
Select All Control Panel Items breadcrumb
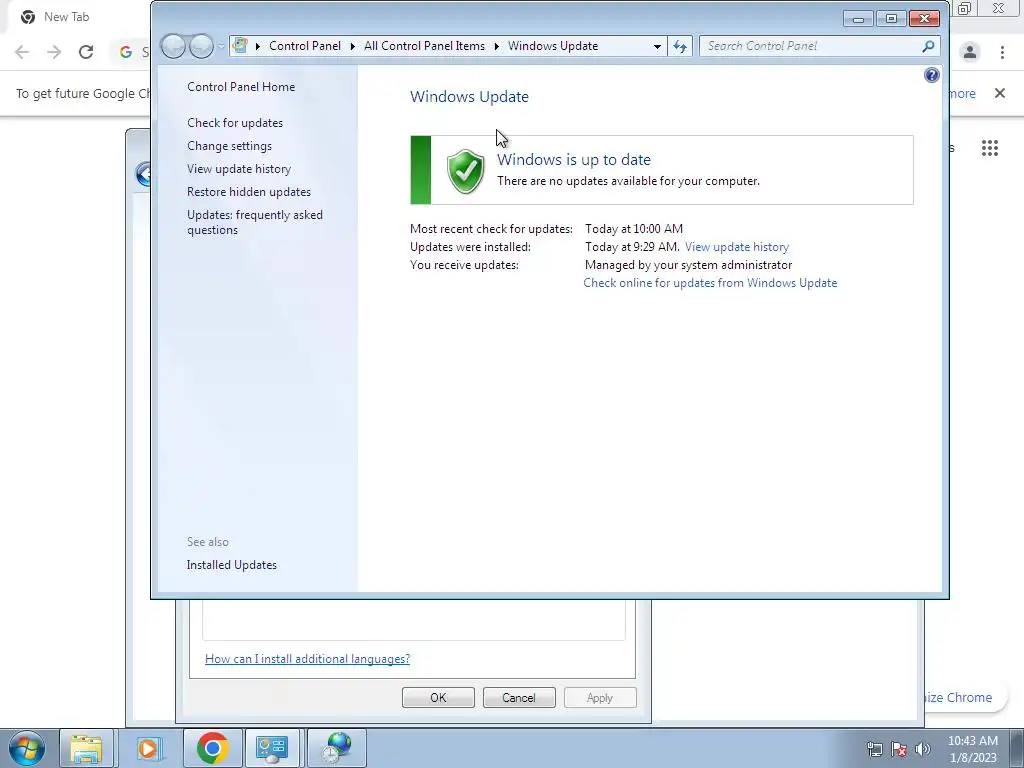(424, 46)
